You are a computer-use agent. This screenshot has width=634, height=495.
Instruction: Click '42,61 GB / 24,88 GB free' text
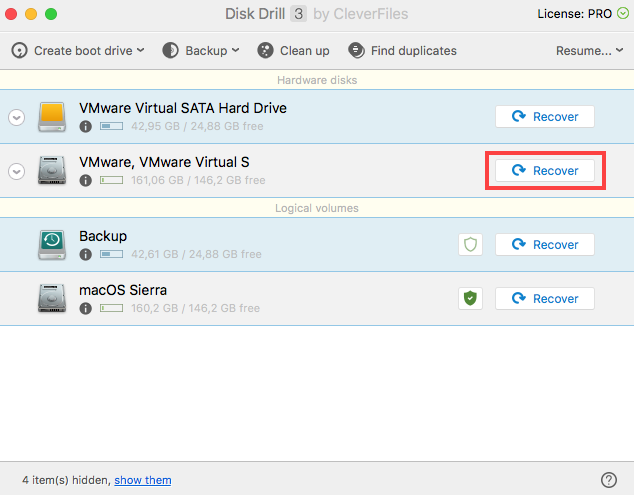point(196,254)
